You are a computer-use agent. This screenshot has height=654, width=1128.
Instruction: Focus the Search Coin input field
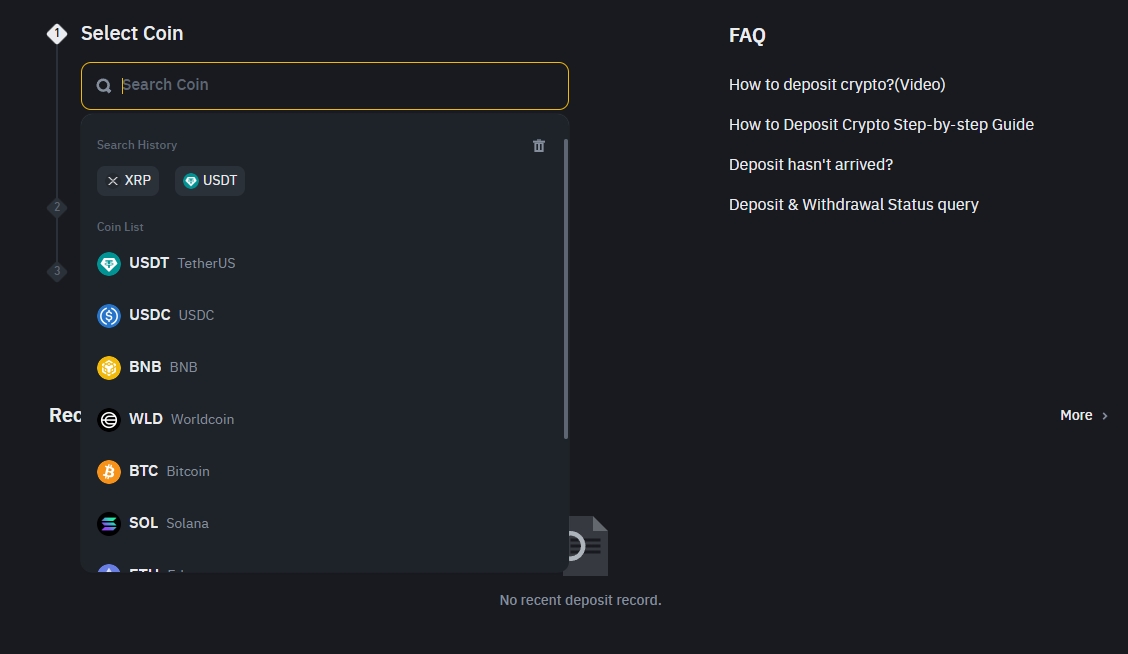pyautogui.click(x=324, y=86)
